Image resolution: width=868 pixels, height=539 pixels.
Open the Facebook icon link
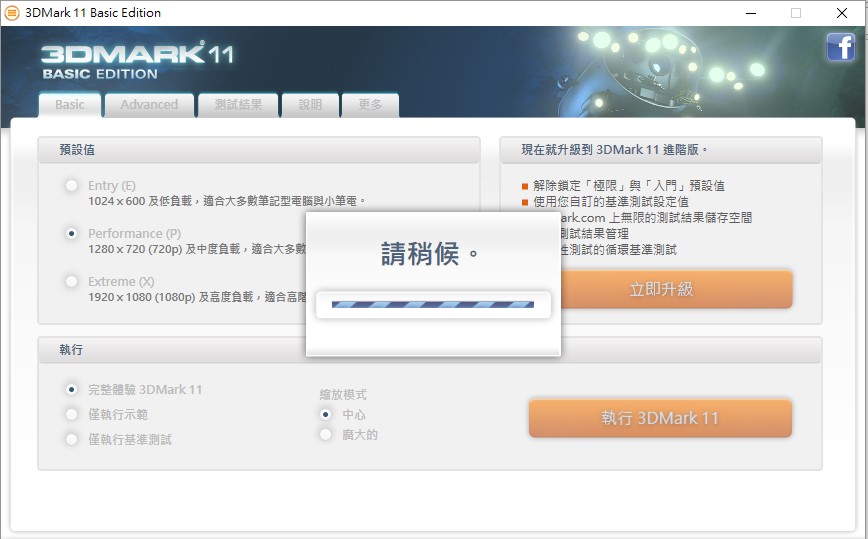click(840, 47)
